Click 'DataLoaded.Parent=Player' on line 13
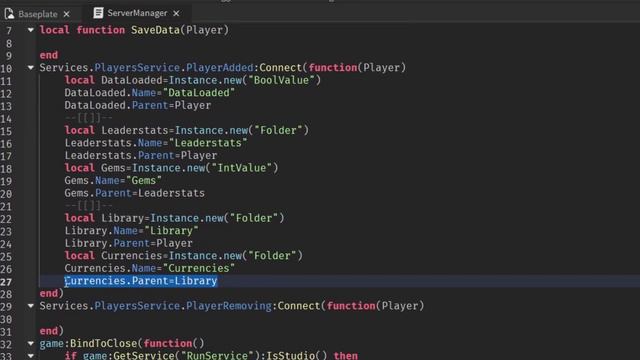This screenshot has width=640, height=360. (138, 105)
